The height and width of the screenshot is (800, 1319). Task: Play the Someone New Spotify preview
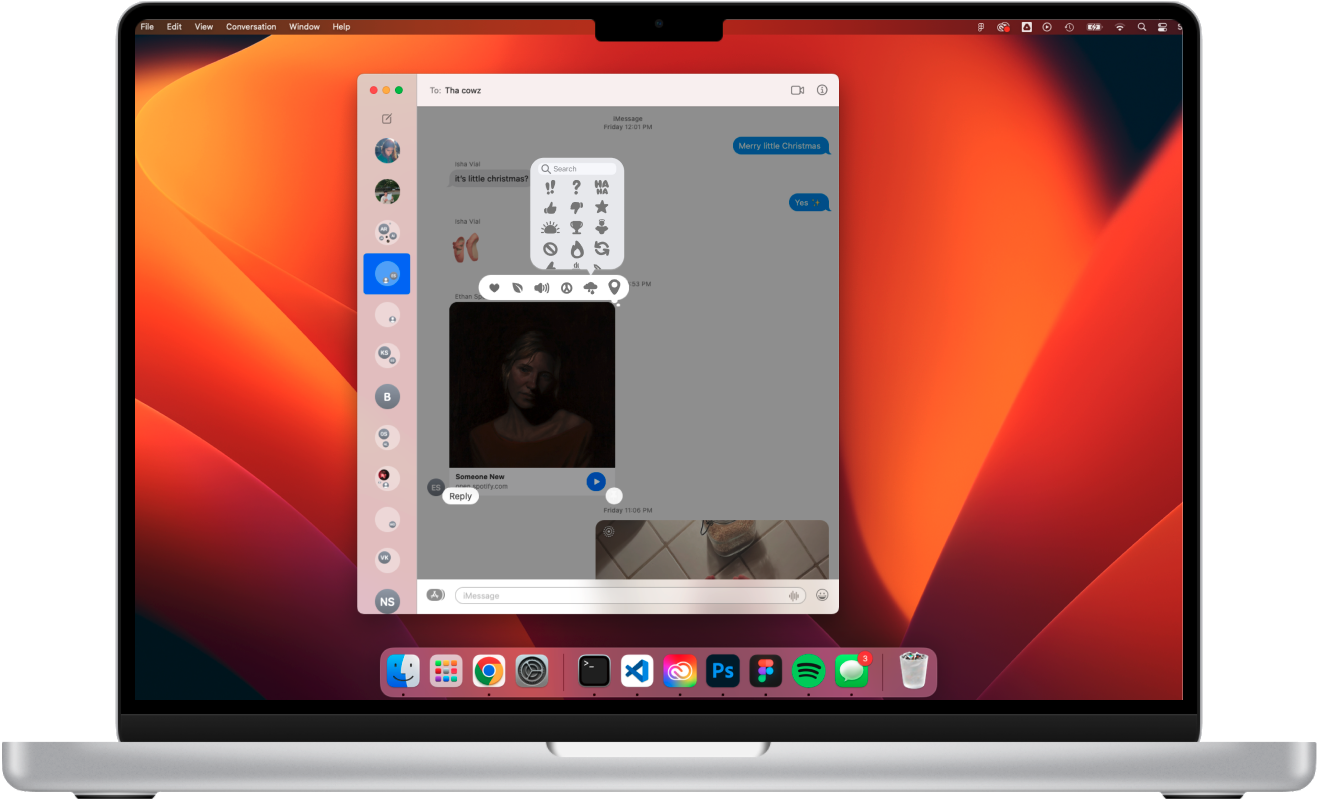point(596,481)
